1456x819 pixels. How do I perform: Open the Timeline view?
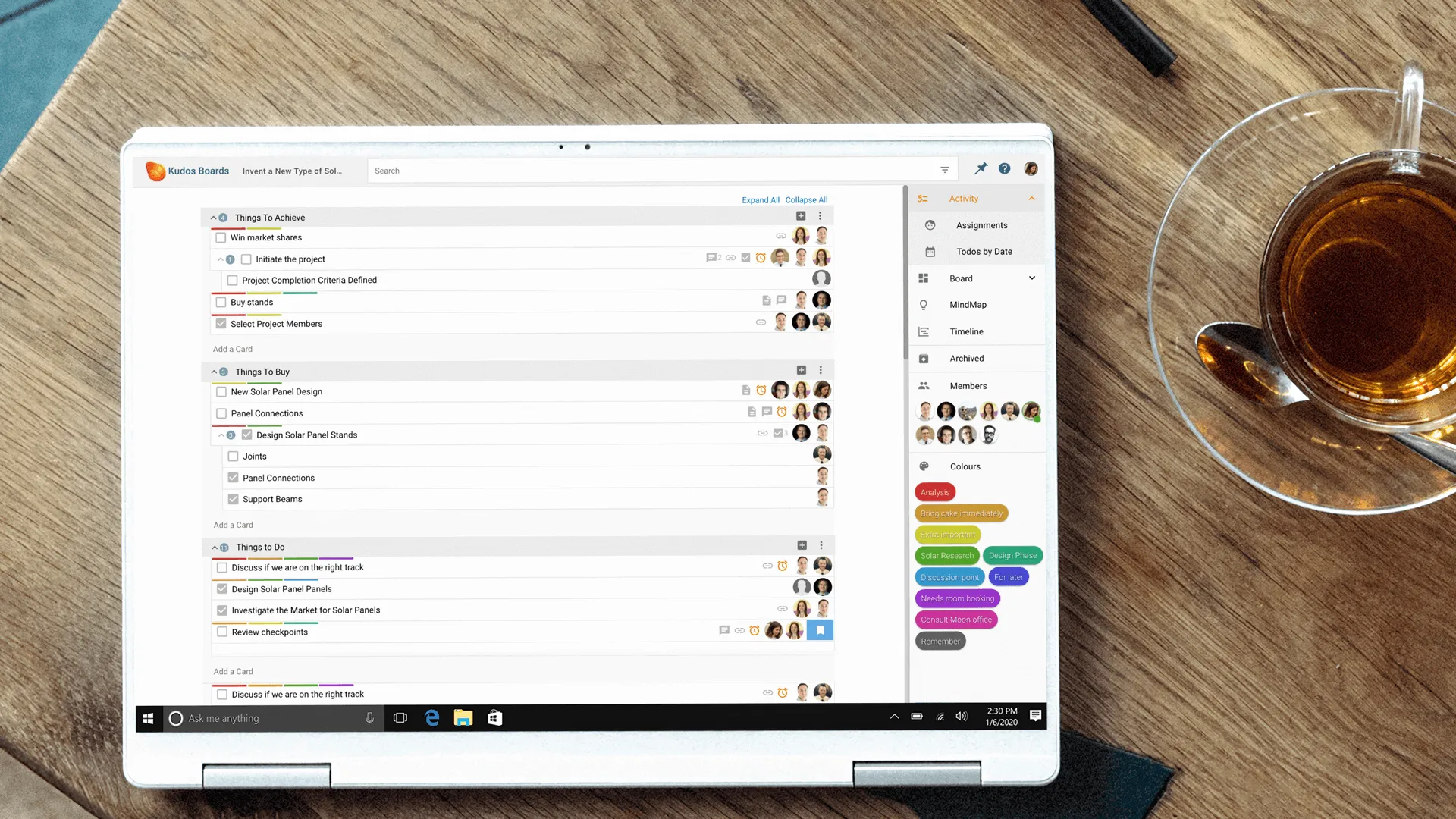pos(966,331)
